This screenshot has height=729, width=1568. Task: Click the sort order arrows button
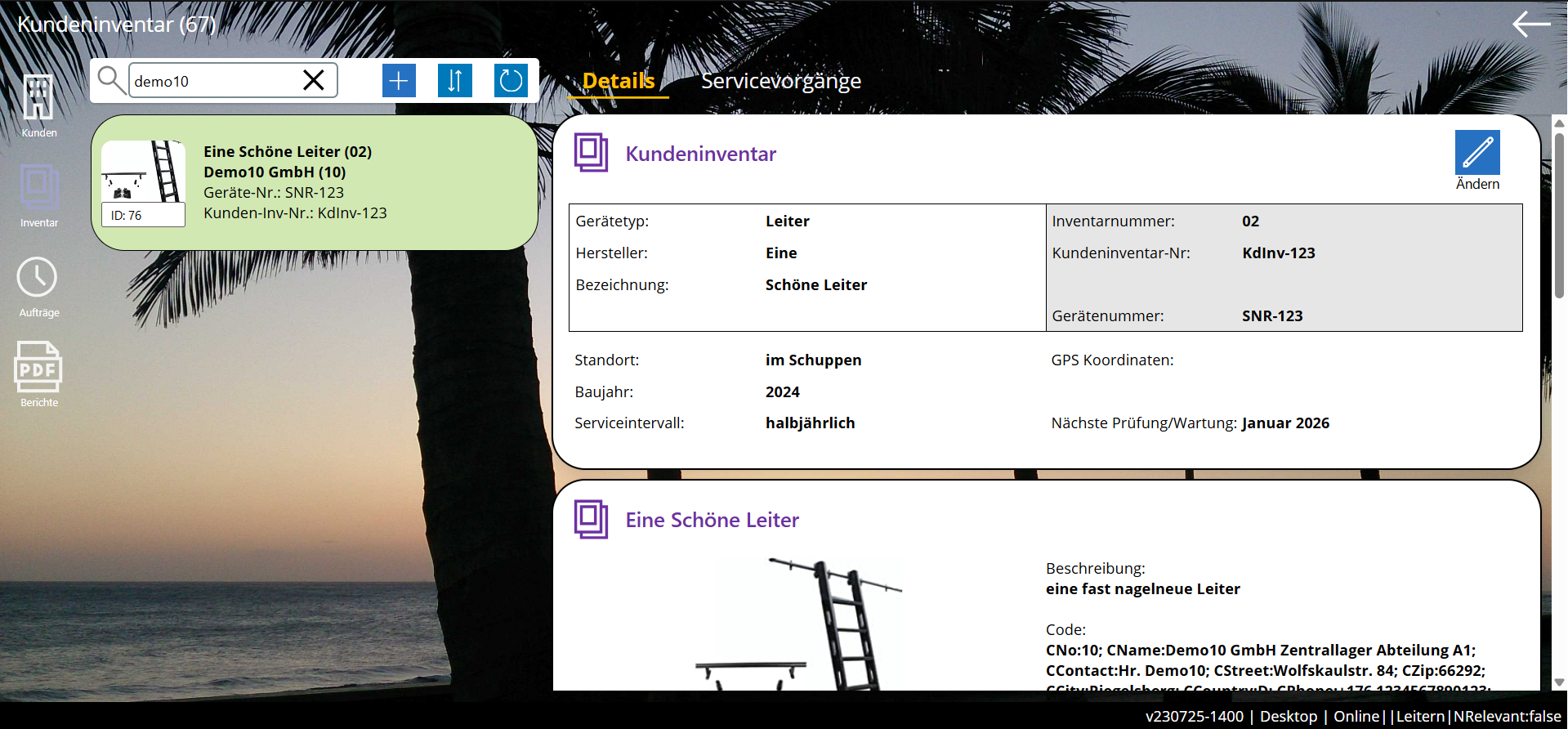[x=455, y=80]
